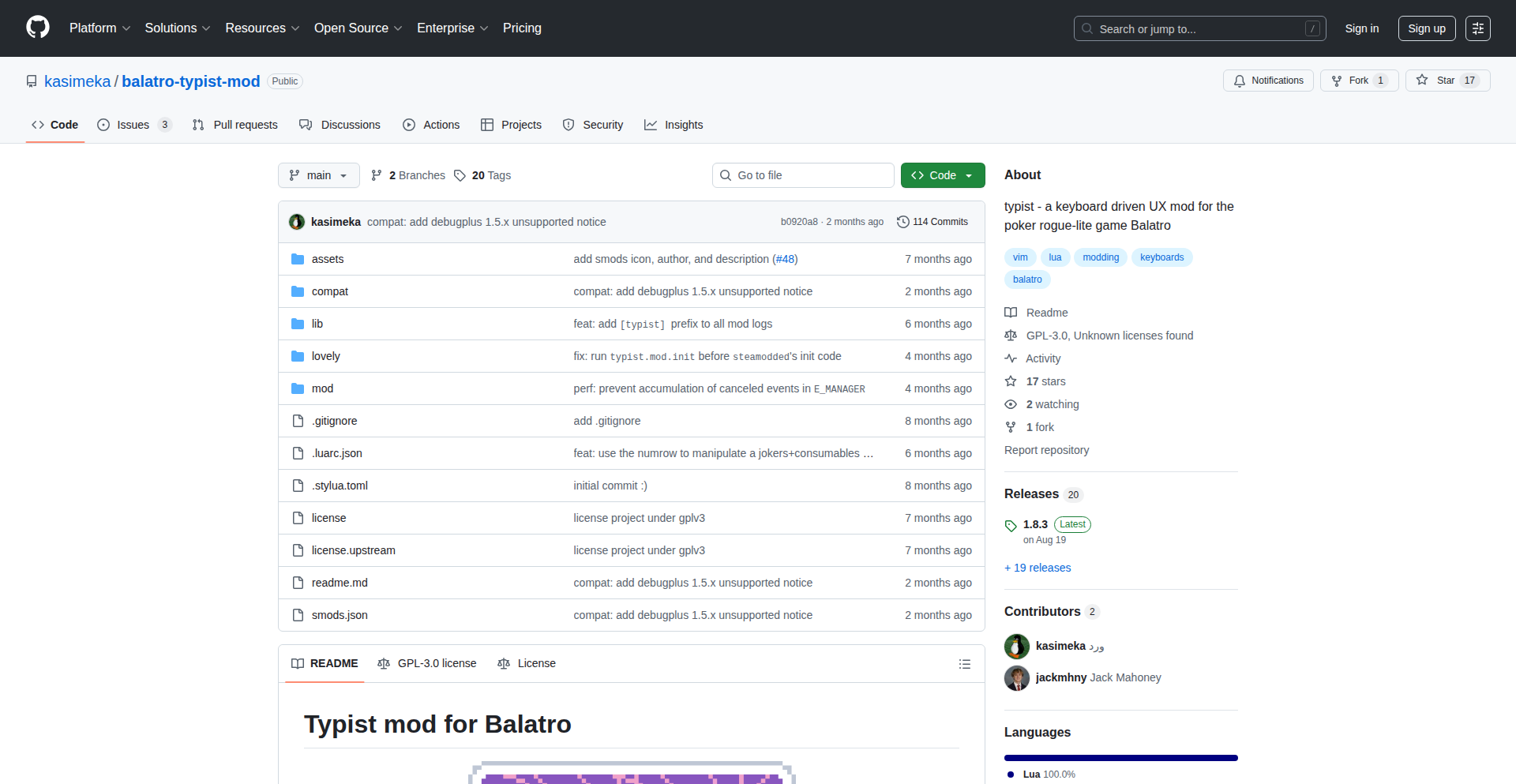Click the vim topic tag

tap(1020, 257)
